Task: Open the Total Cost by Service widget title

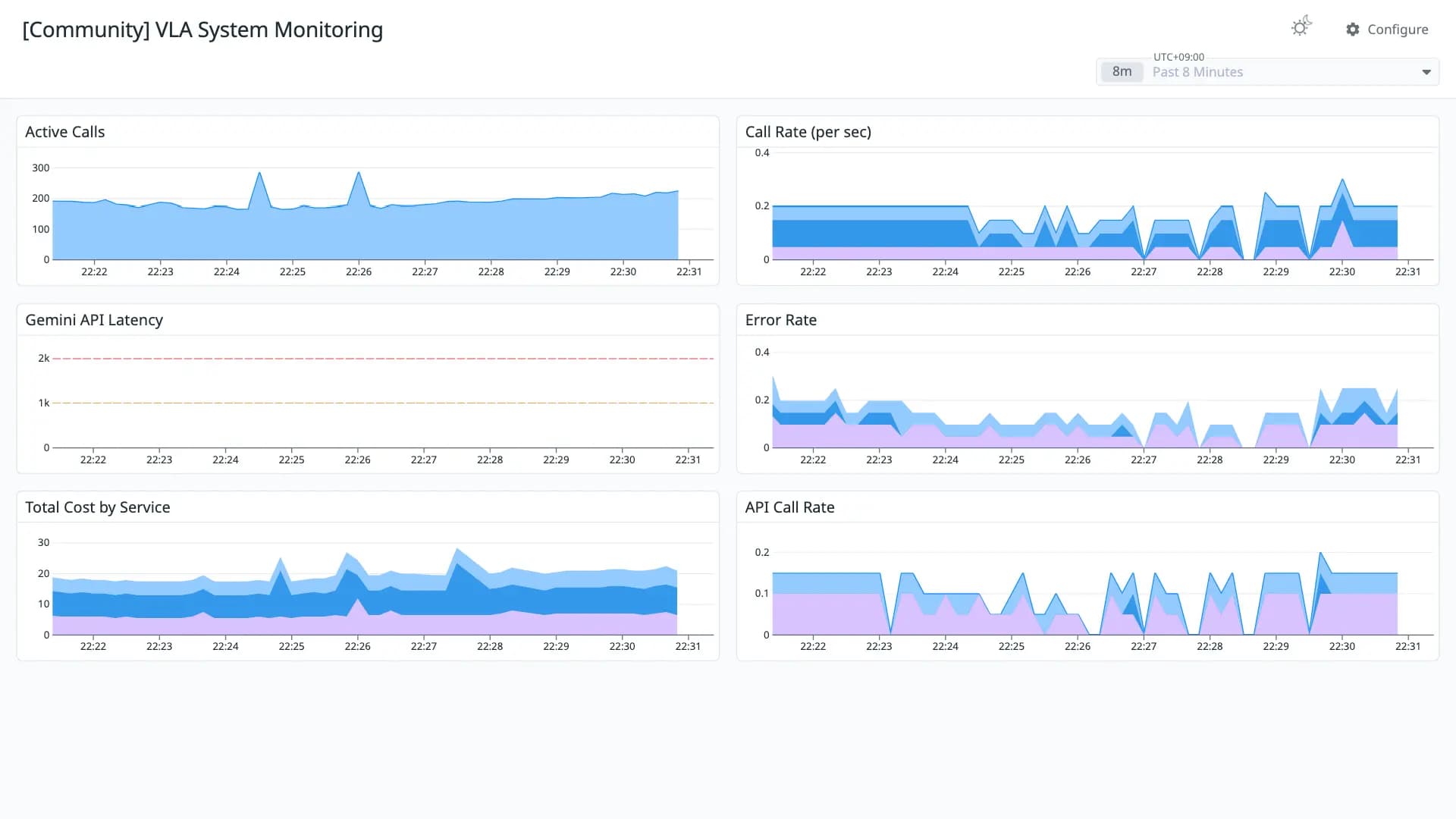Action: 98,507
